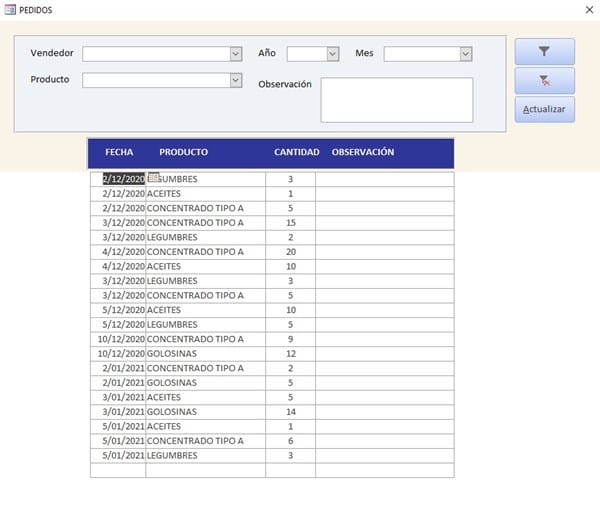Open the date picker icon in first row
Image resolution: width=600 pixels, height=507 pixels.
[x=154, y=178]
